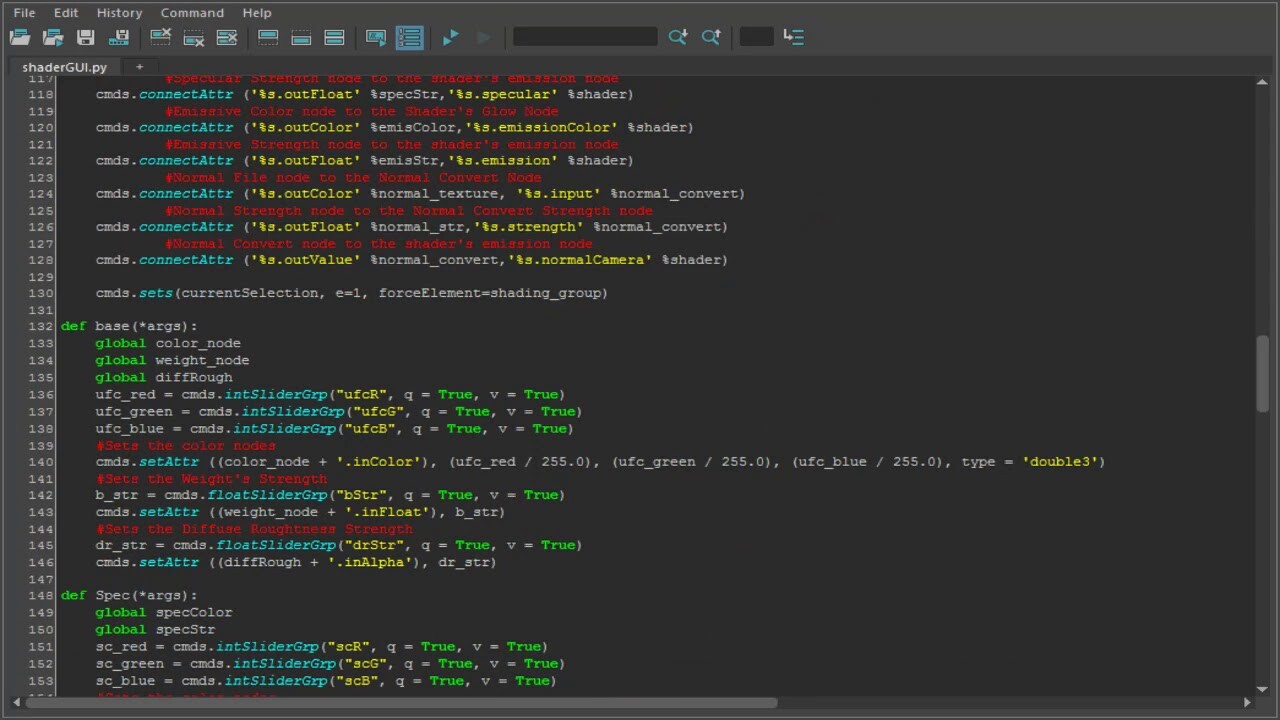1280x720 pixels.
Task: Open the Command menu
Action: (192, 13)
